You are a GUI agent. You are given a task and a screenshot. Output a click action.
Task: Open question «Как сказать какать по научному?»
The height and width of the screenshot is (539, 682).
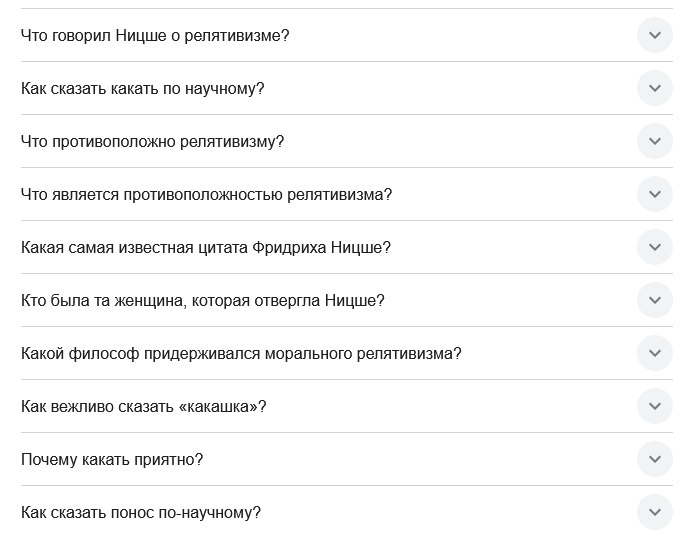tap(142, 88)
